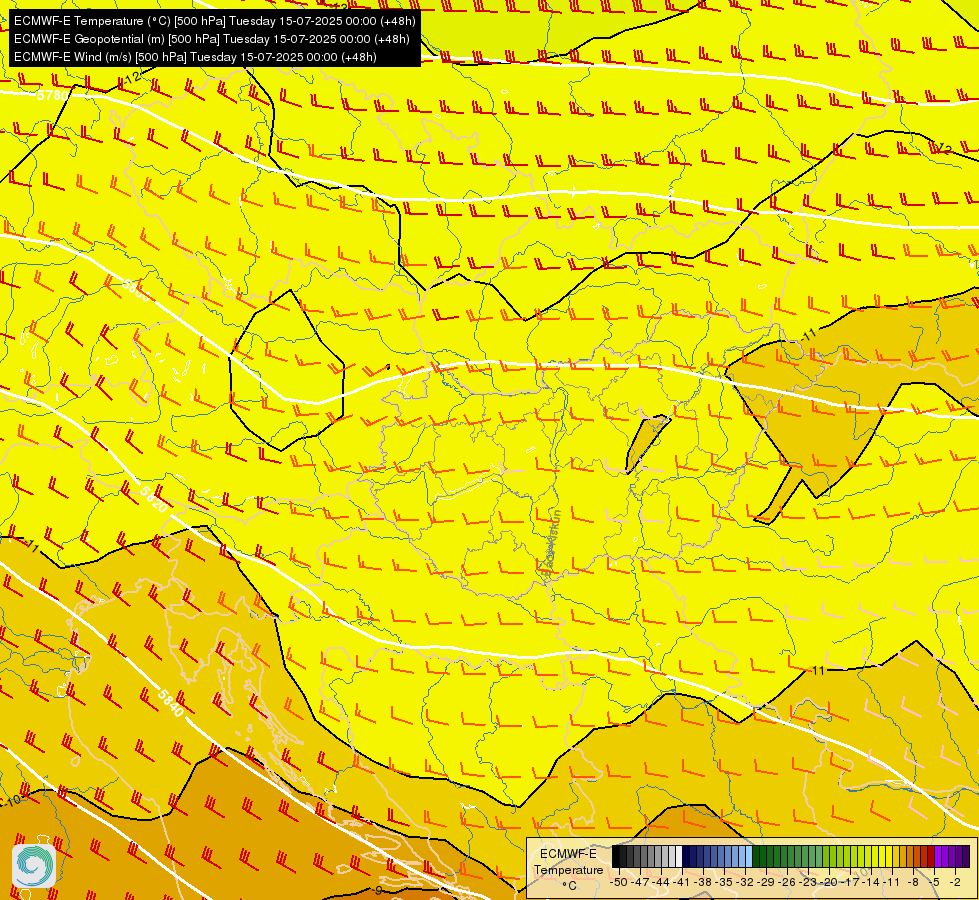979x900 pixels.
Task: Click the -41 legend tick label
Action: 682,883
